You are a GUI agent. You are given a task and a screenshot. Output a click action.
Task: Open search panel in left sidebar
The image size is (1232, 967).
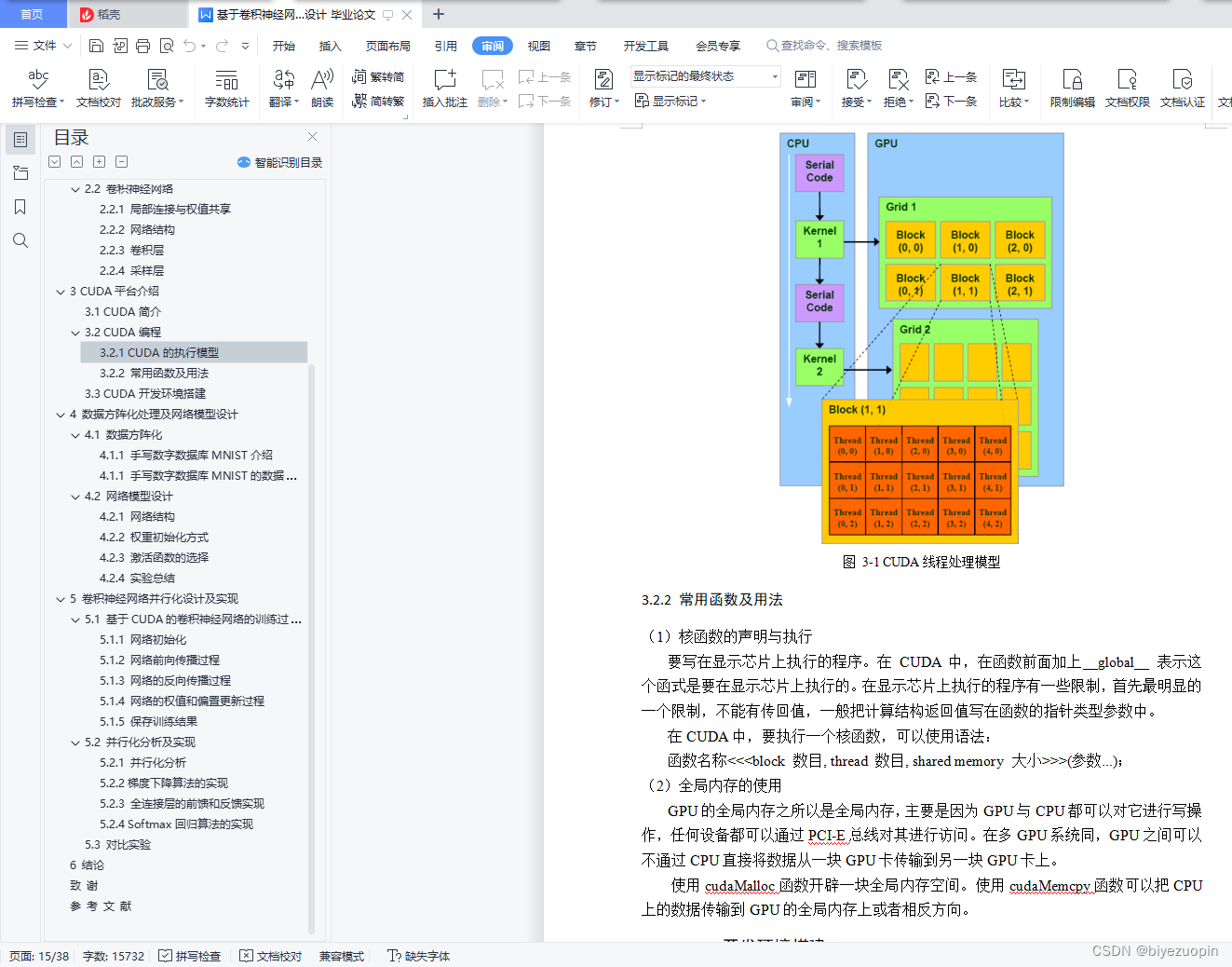(20, 240)
